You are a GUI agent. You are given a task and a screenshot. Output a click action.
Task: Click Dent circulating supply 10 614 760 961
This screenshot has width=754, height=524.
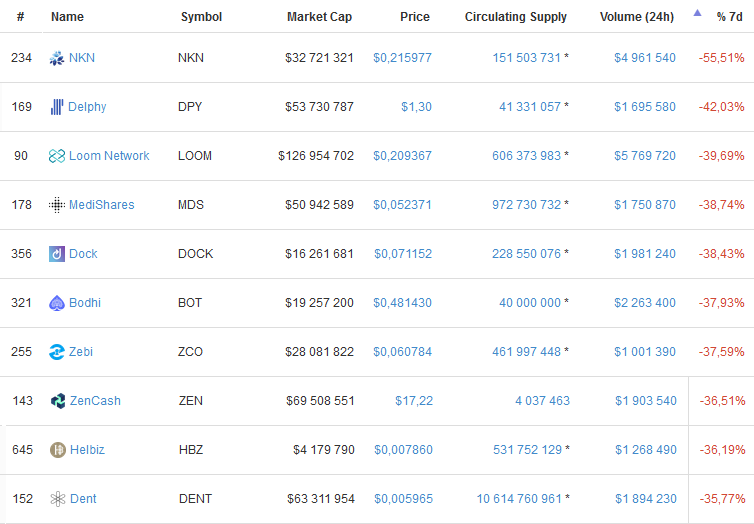pos(519,499)
